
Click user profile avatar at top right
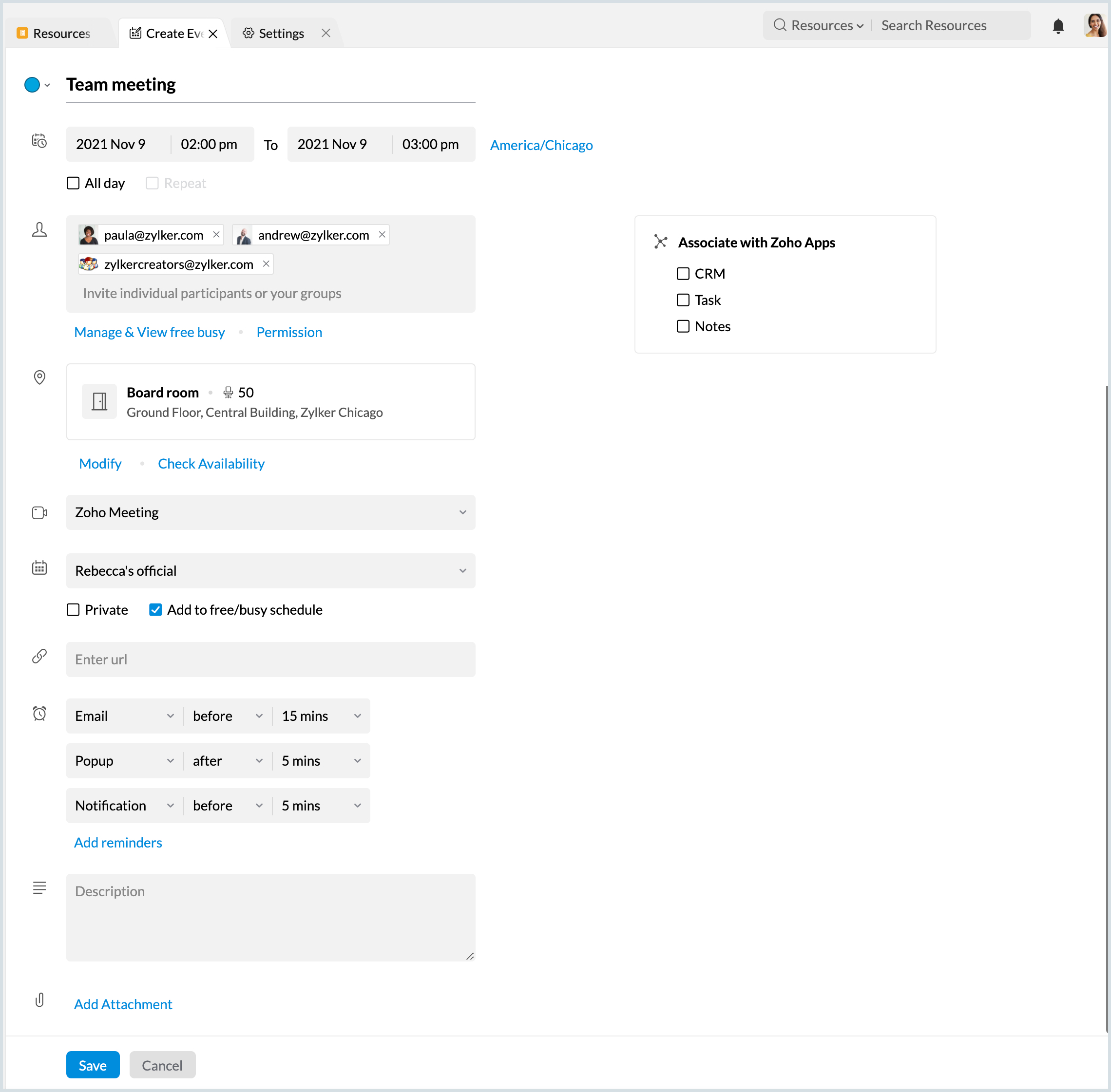pyautogui.click(x=1095, y=25)
